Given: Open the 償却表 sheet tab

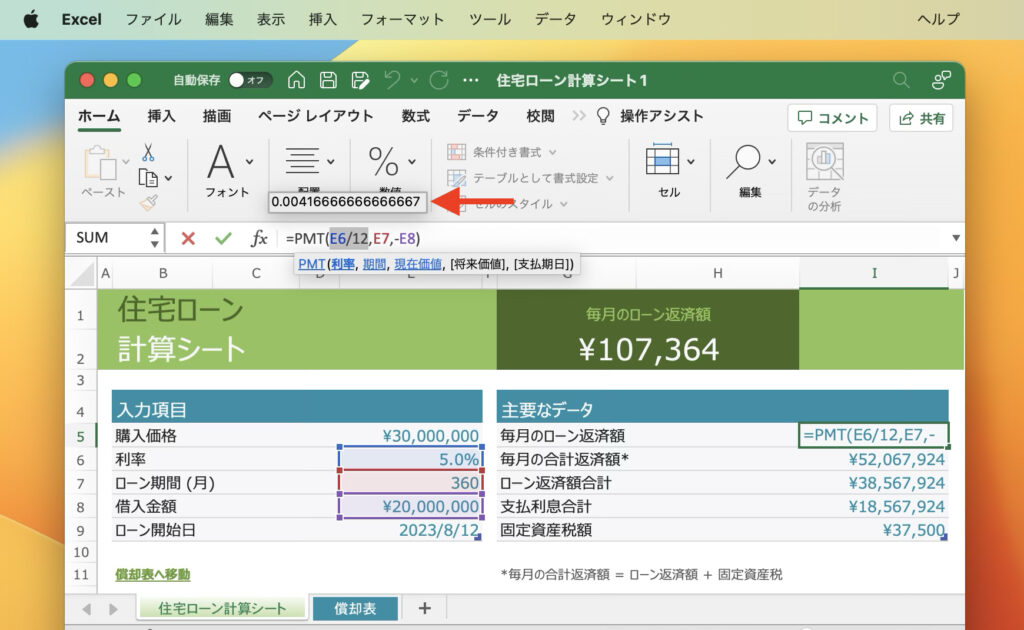Looking at the screenshot, I should tap(356, 607).
